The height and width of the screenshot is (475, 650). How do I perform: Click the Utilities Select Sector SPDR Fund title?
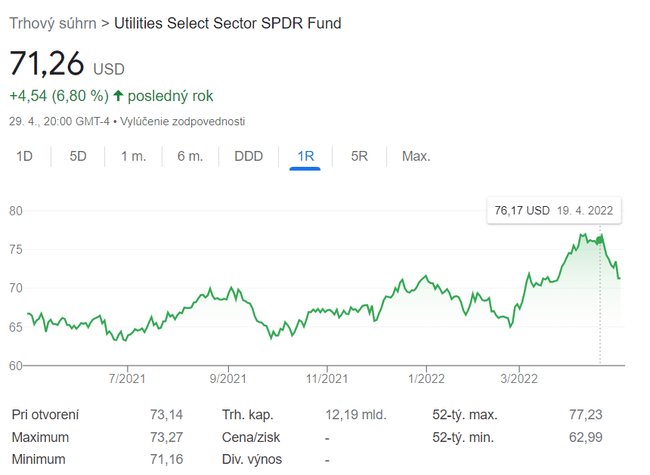(228, 22)
